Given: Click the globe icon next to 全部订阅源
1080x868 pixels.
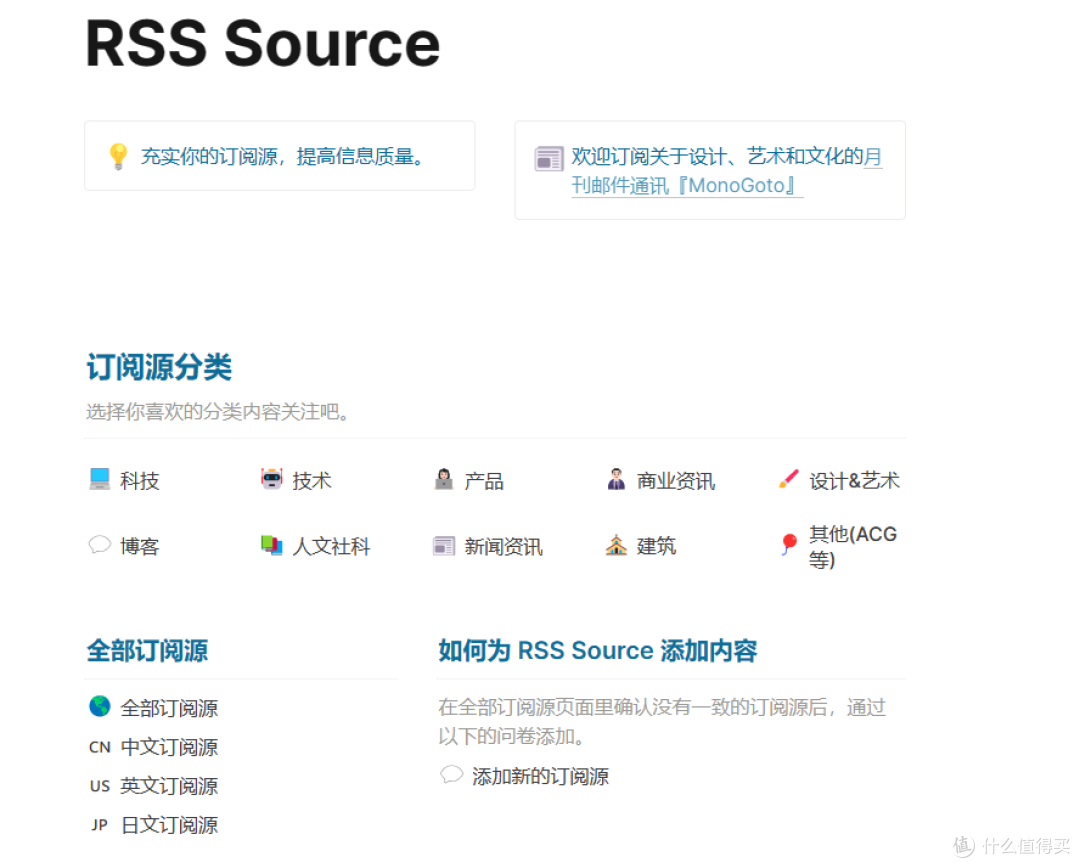Looking at the screenshot, I should [98, 707].
